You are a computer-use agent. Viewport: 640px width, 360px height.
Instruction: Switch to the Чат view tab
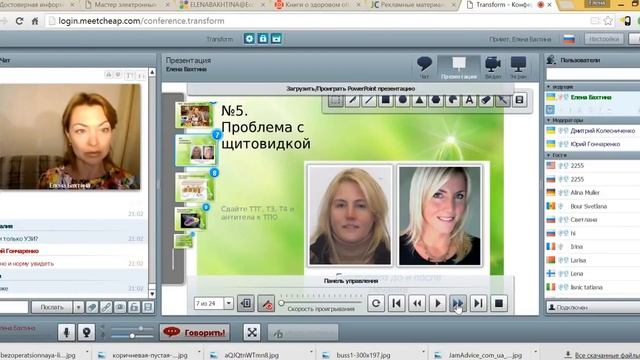point(424,67)
